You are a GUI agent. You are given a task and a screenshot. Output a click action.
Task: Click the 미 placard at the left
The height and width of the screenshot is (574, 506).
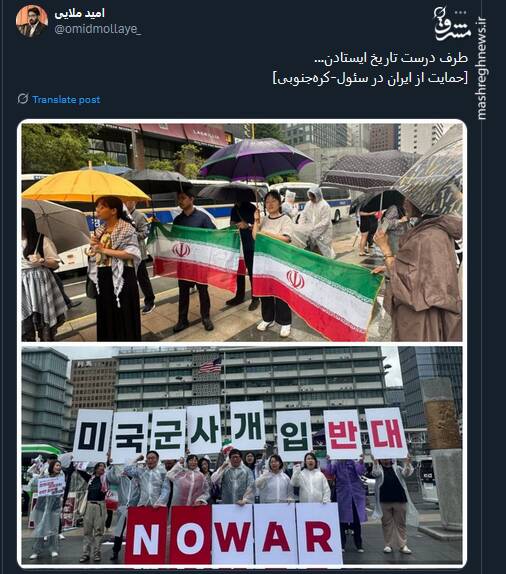click(x=93, y=435)
